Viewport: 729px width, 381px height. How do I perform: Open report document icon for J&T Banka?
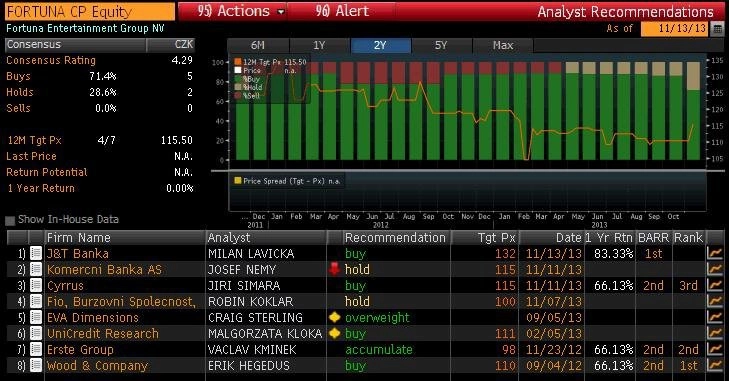coord(36,254)
